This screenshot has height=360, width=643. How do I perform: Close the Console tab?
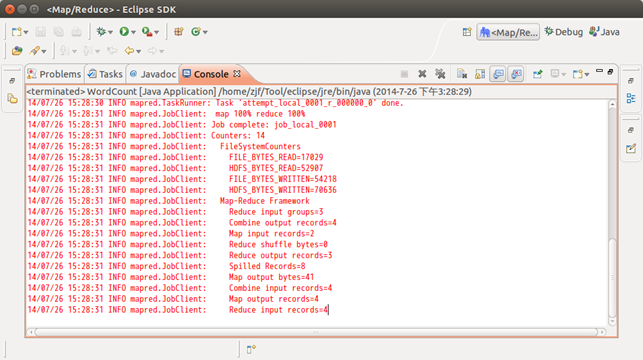click(x=237, y=74)
